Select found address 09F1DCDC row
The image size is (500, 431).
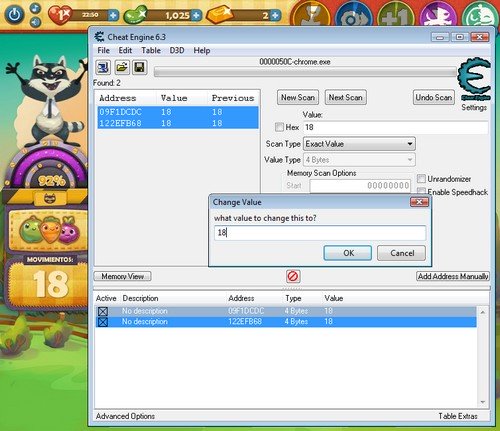pos(178,112)
